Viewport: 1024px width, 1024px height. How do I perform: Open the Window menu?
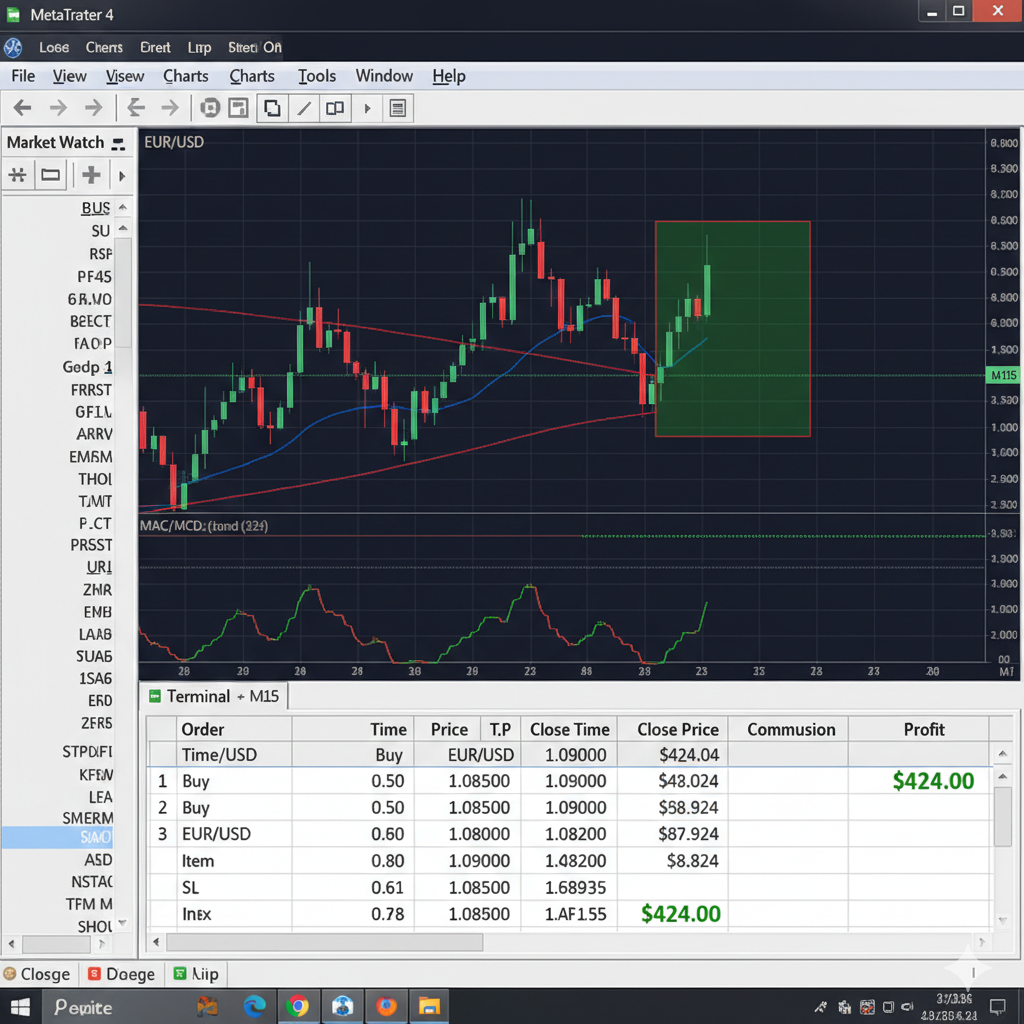[x=384, y=76]
